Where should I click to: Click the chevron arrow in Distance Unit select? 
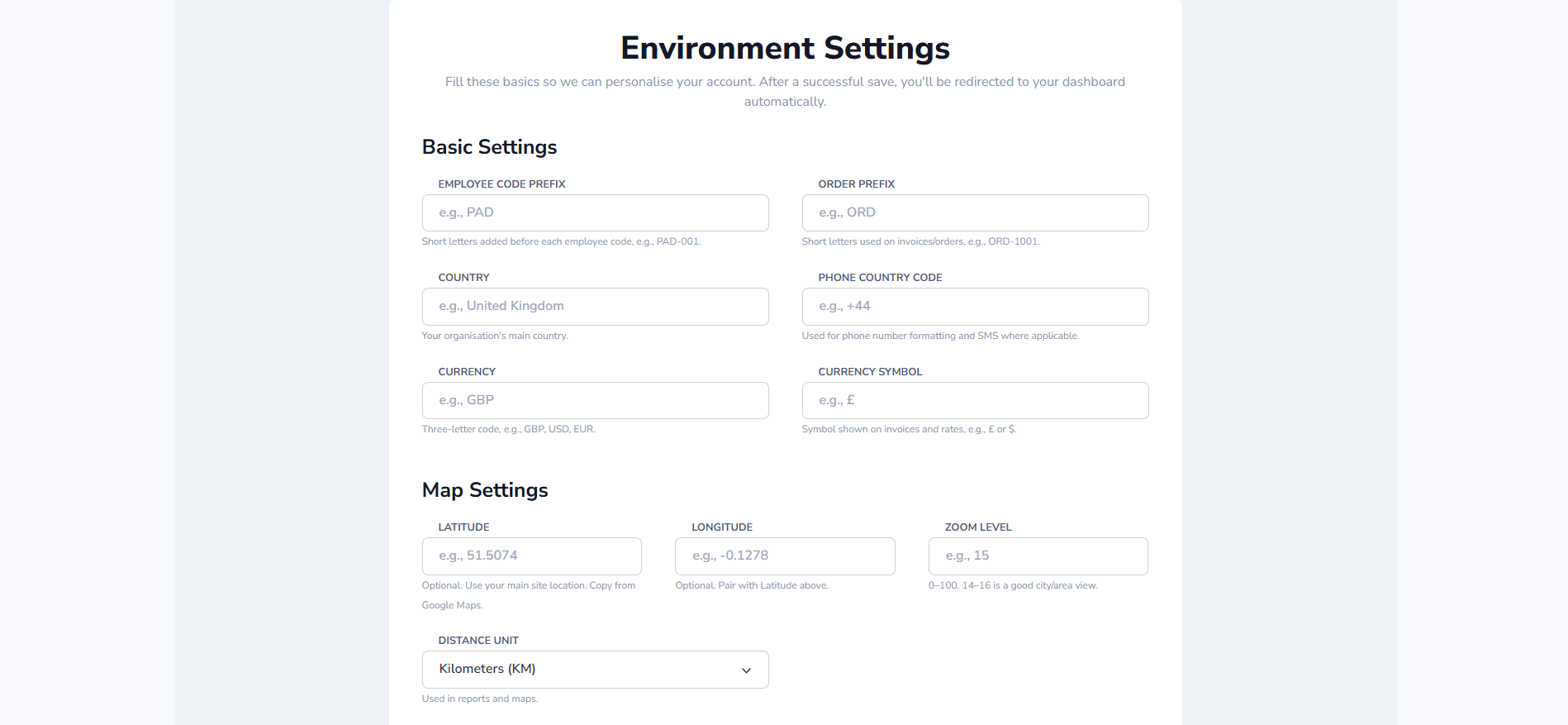coord(746,670)
